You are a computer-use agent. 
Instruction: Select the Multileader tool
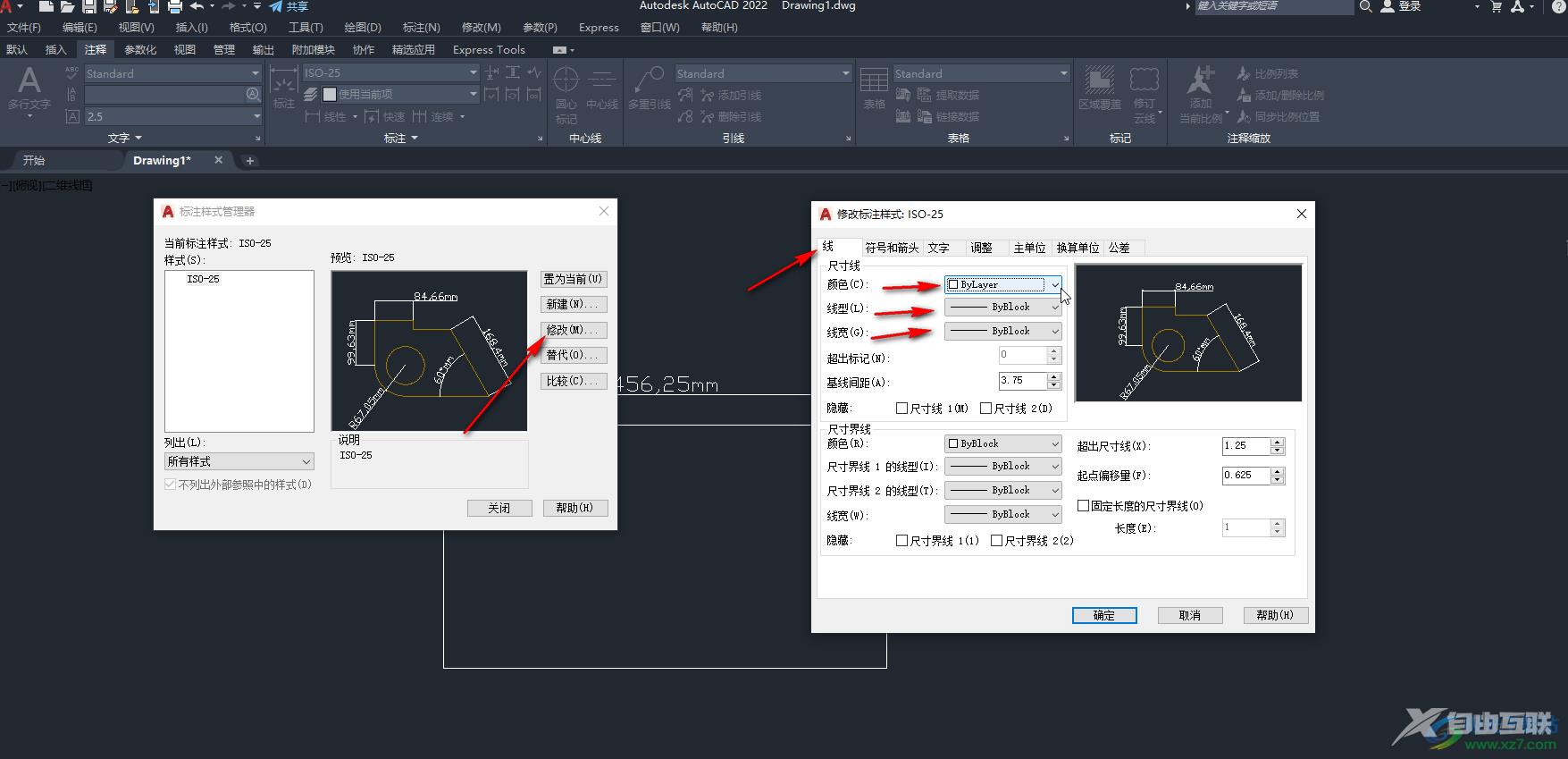[650, 88]
